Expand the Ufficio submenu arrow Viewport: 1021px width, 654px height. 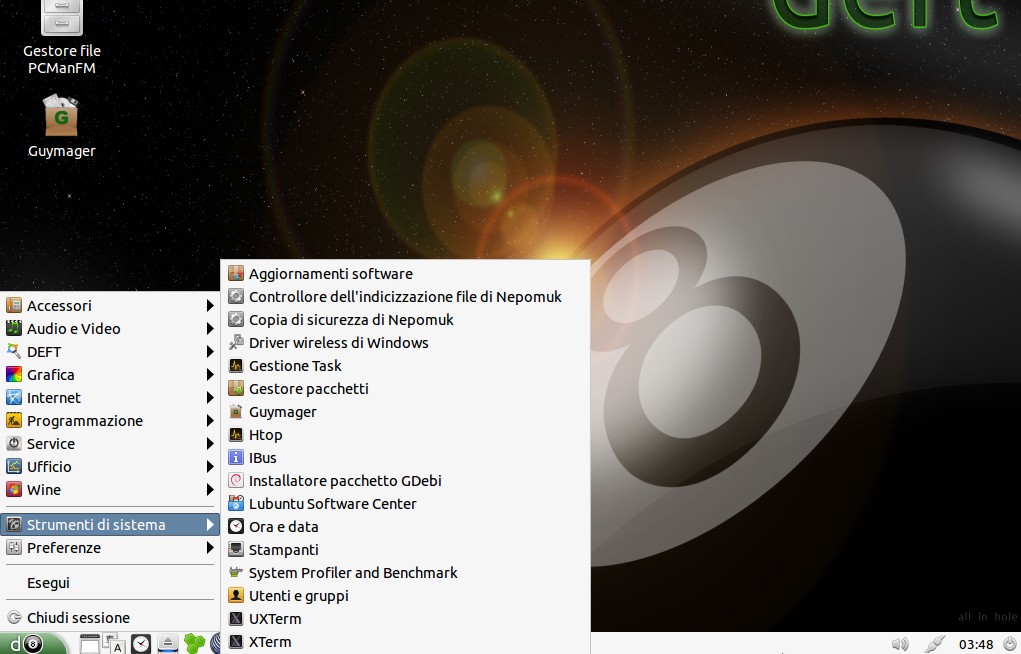[x=210, y=466]
